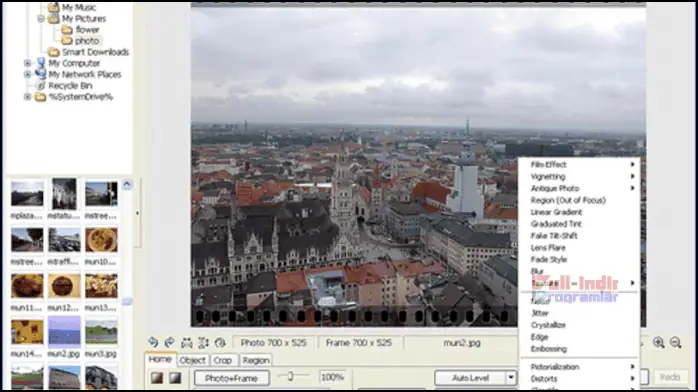Click the flip vertical icon
698x392 pixels.
203,343
